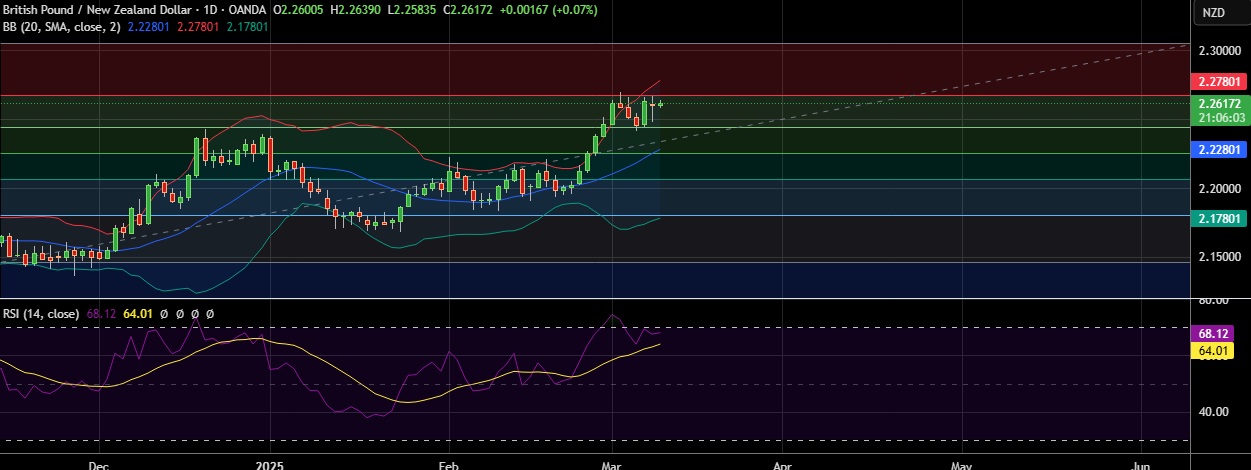
Task: Click the green 2.17801 price axis label
Action: (x=1218, y=218)
